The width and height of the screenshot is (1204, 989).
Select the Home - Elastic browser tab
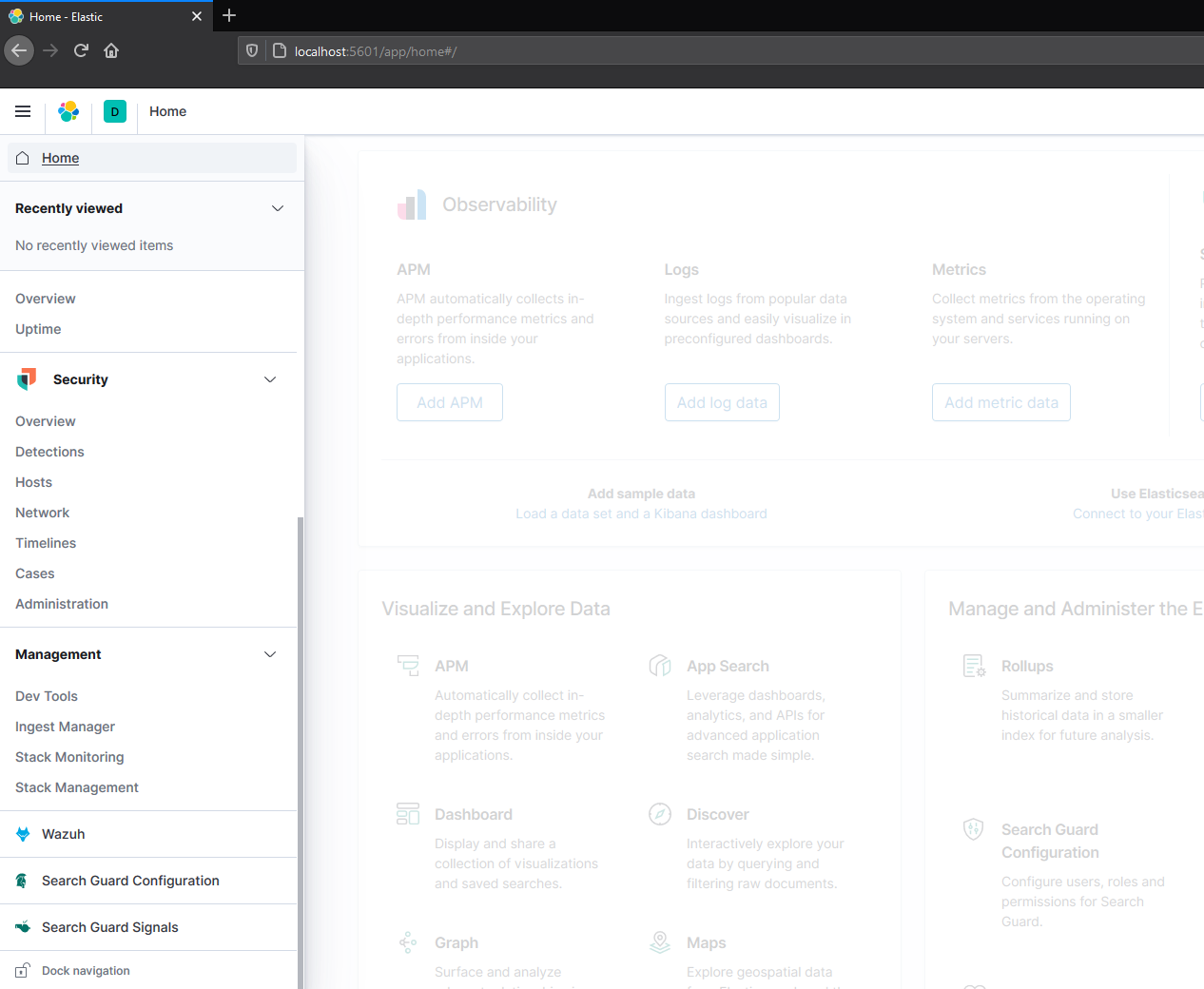coord(105,16)
